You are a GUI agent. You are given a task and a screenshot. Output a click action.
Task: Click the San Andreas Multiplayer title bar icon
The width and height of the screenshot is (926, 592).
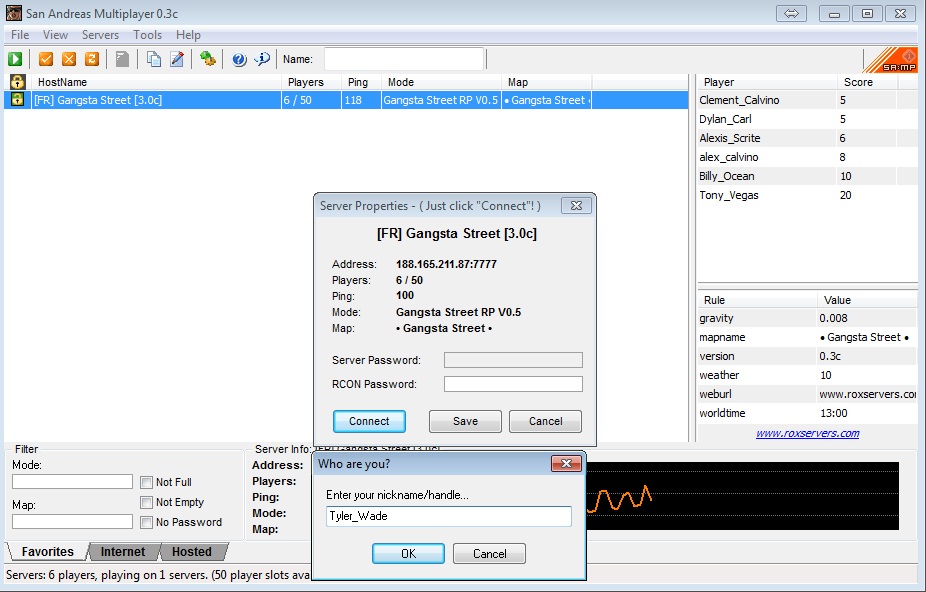click(14, 13)
